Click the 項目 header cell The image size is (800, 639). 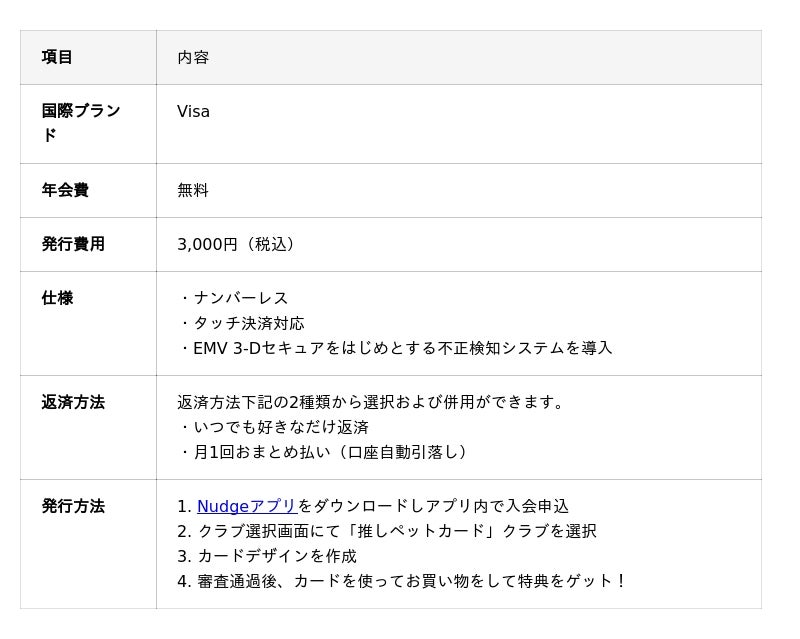click(x=88, y=57)
